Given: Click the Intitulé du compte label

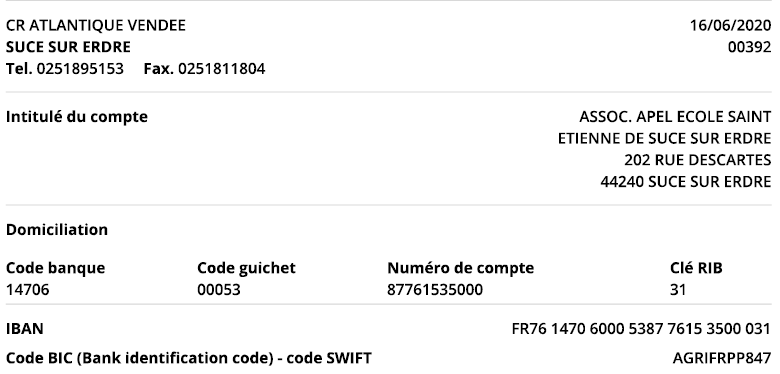Looking at the screenshot, I should 77,117.
